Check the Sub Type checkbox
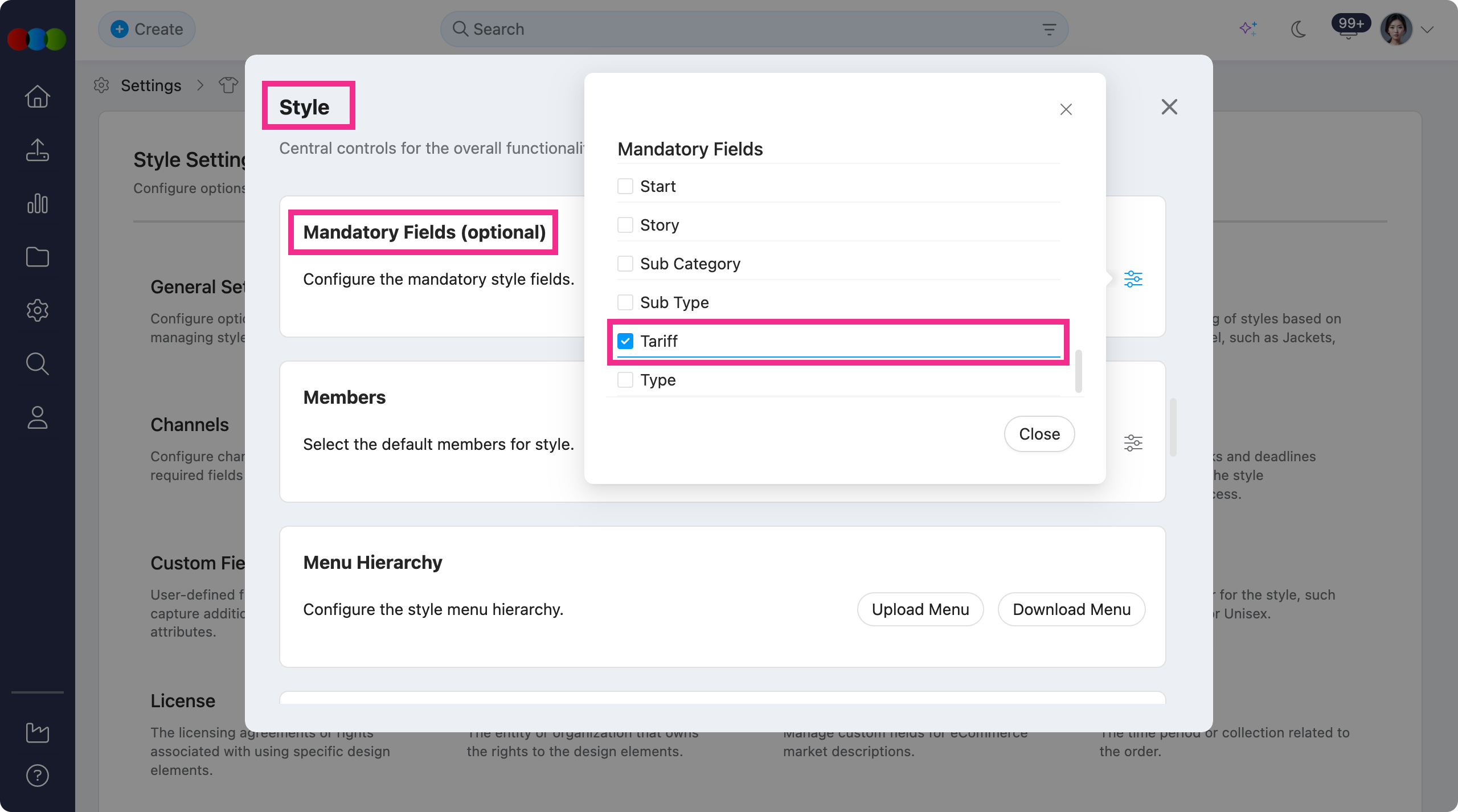The image size is (1458, 812). (625, 302)
